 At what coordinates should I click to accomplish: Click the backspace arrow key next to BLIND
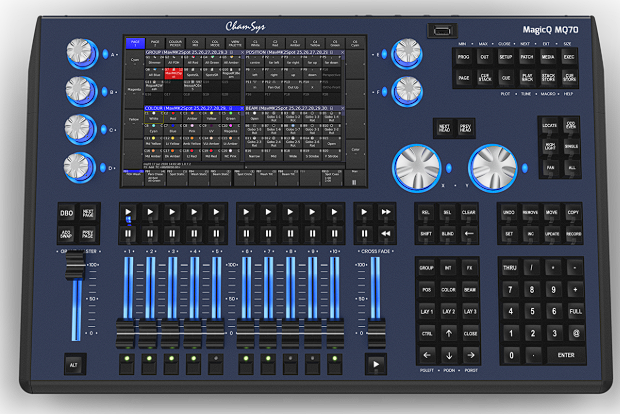(x=469, y=234)
